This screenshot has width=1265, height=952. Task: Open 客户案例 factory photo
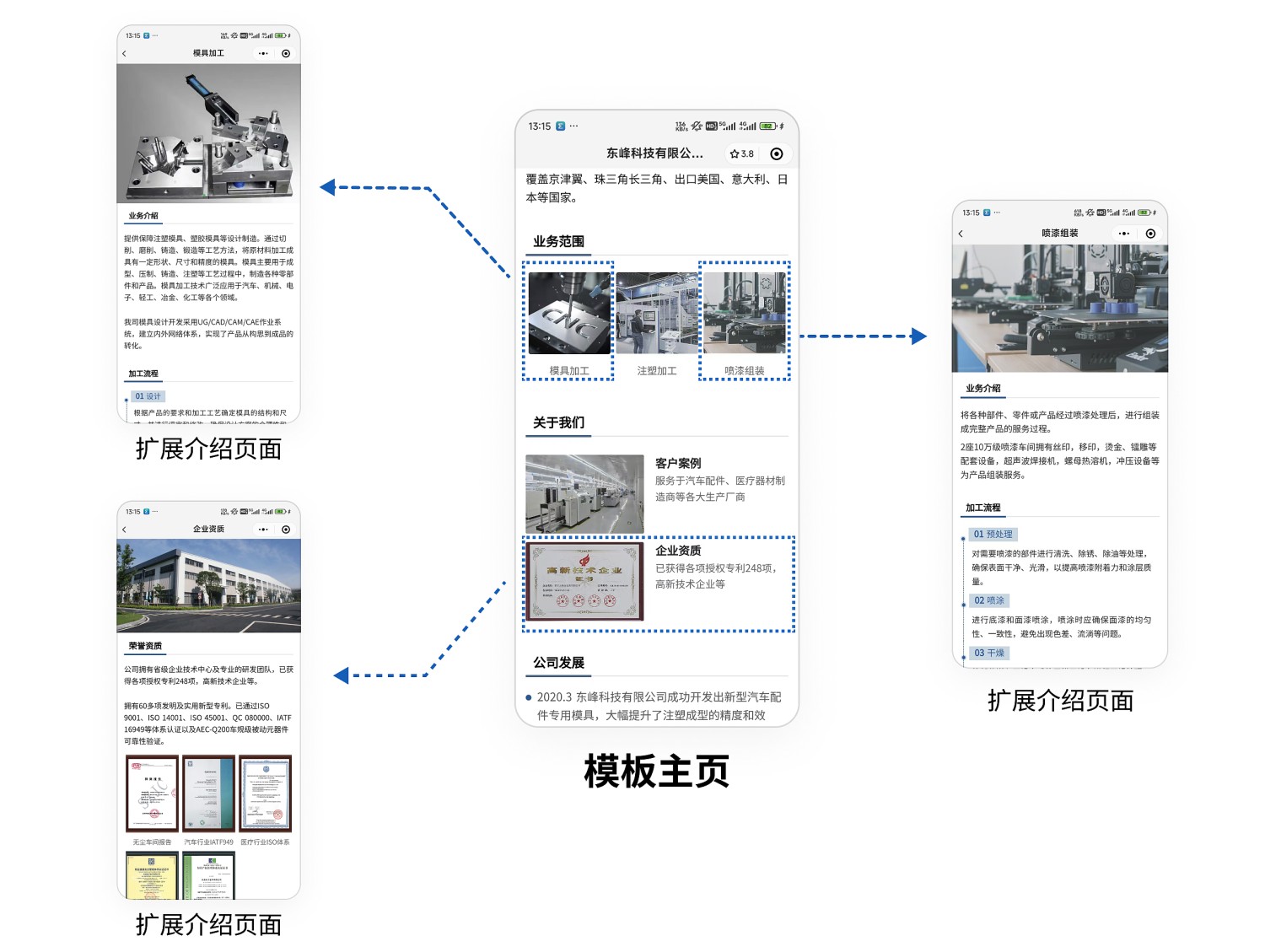[x=584, y=494]
